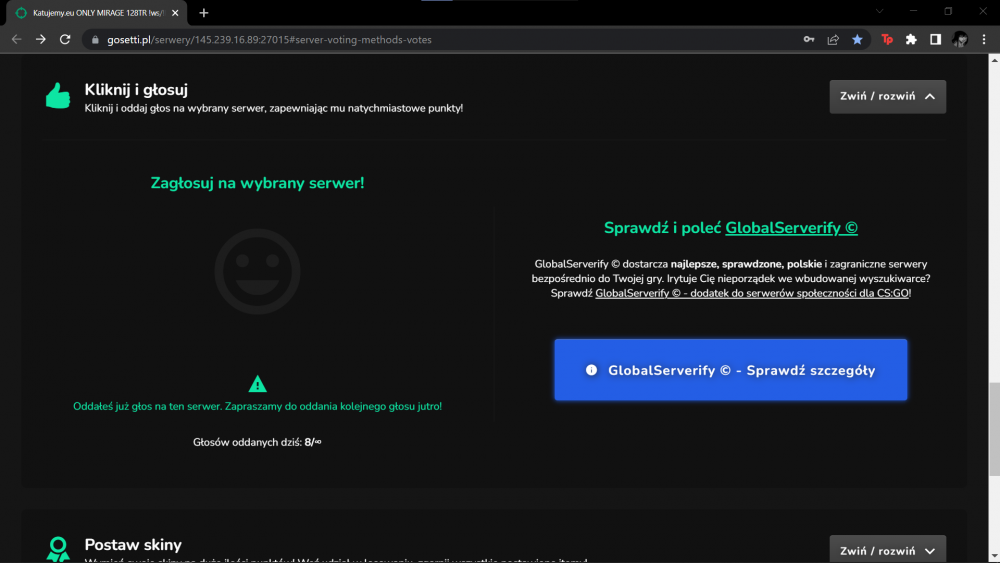Open the password key icon in address bar

[x=809, y=40]
